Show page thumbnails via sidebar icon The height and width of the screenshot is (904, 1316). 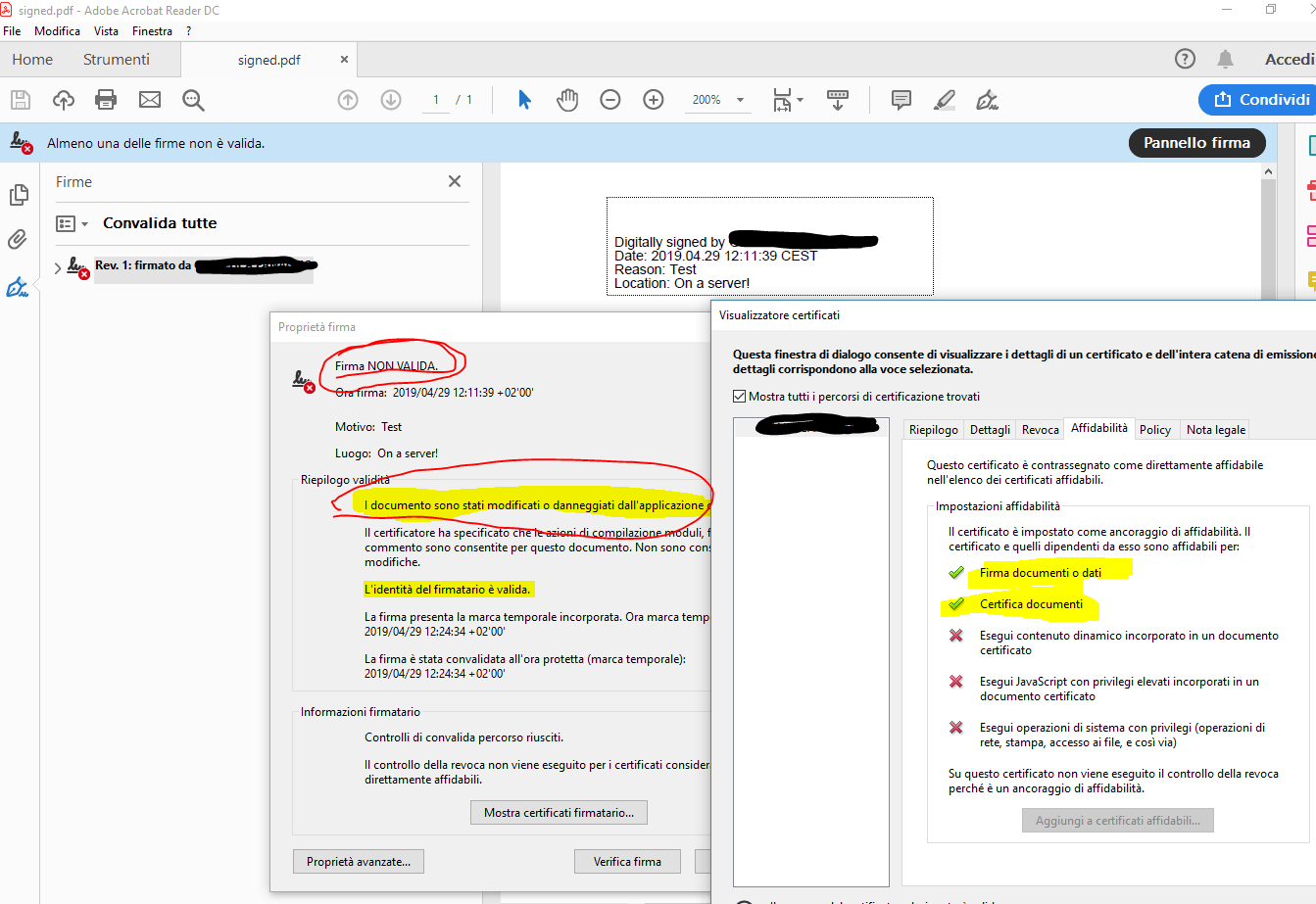coord(18,195)
